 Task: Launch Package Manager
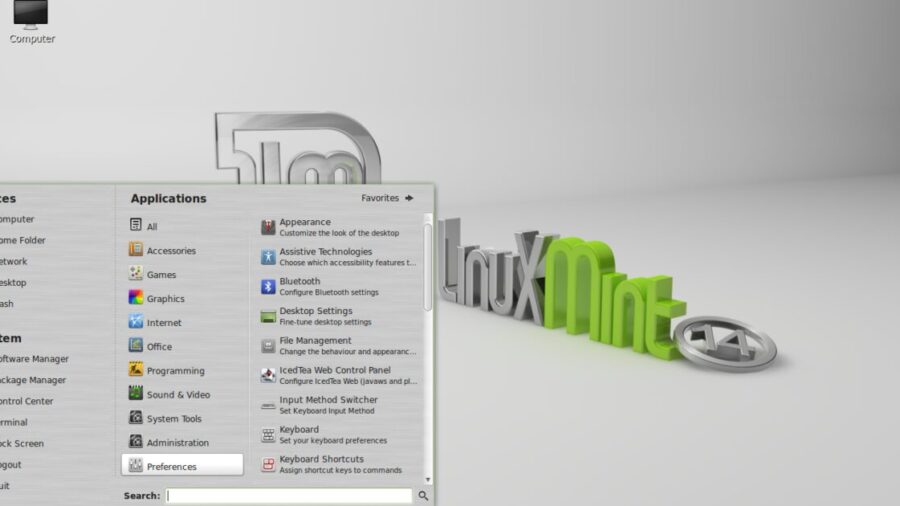click(x=33, y=380)
